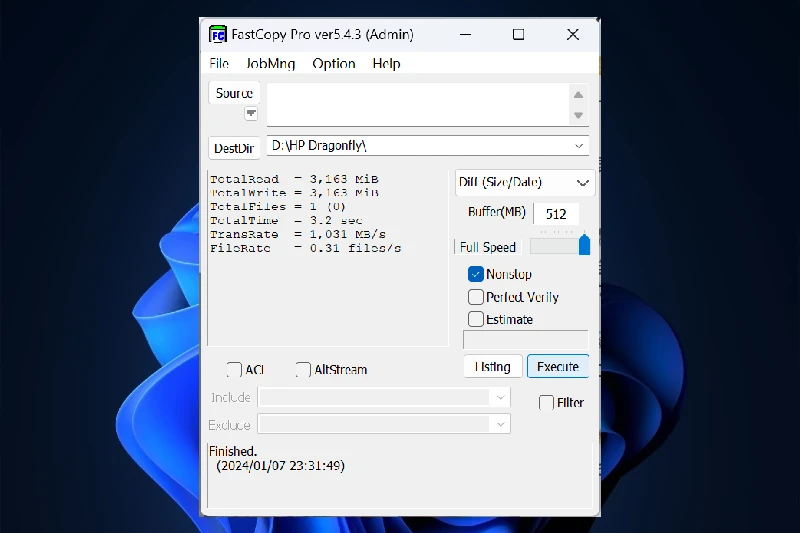
Task: Click the Full Speed slider handle
Action: coord(584,244)
